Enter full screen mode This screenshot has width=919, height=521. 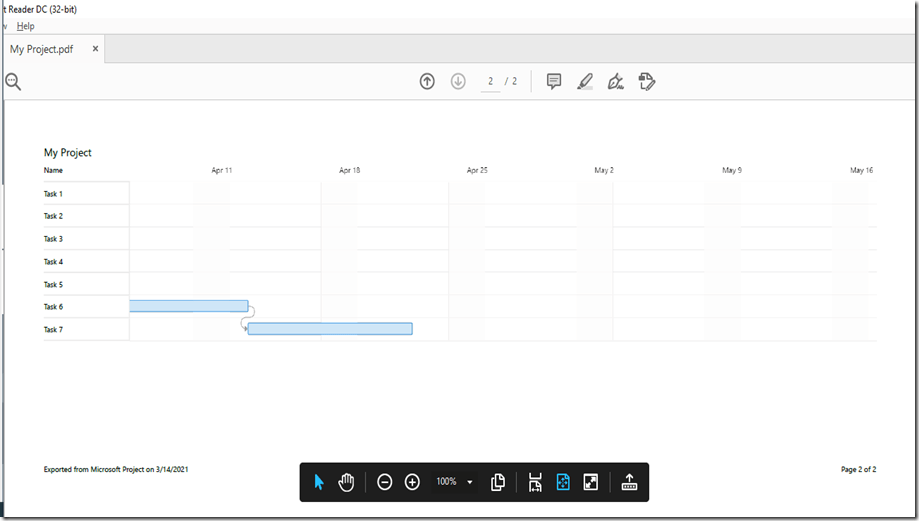591,482
